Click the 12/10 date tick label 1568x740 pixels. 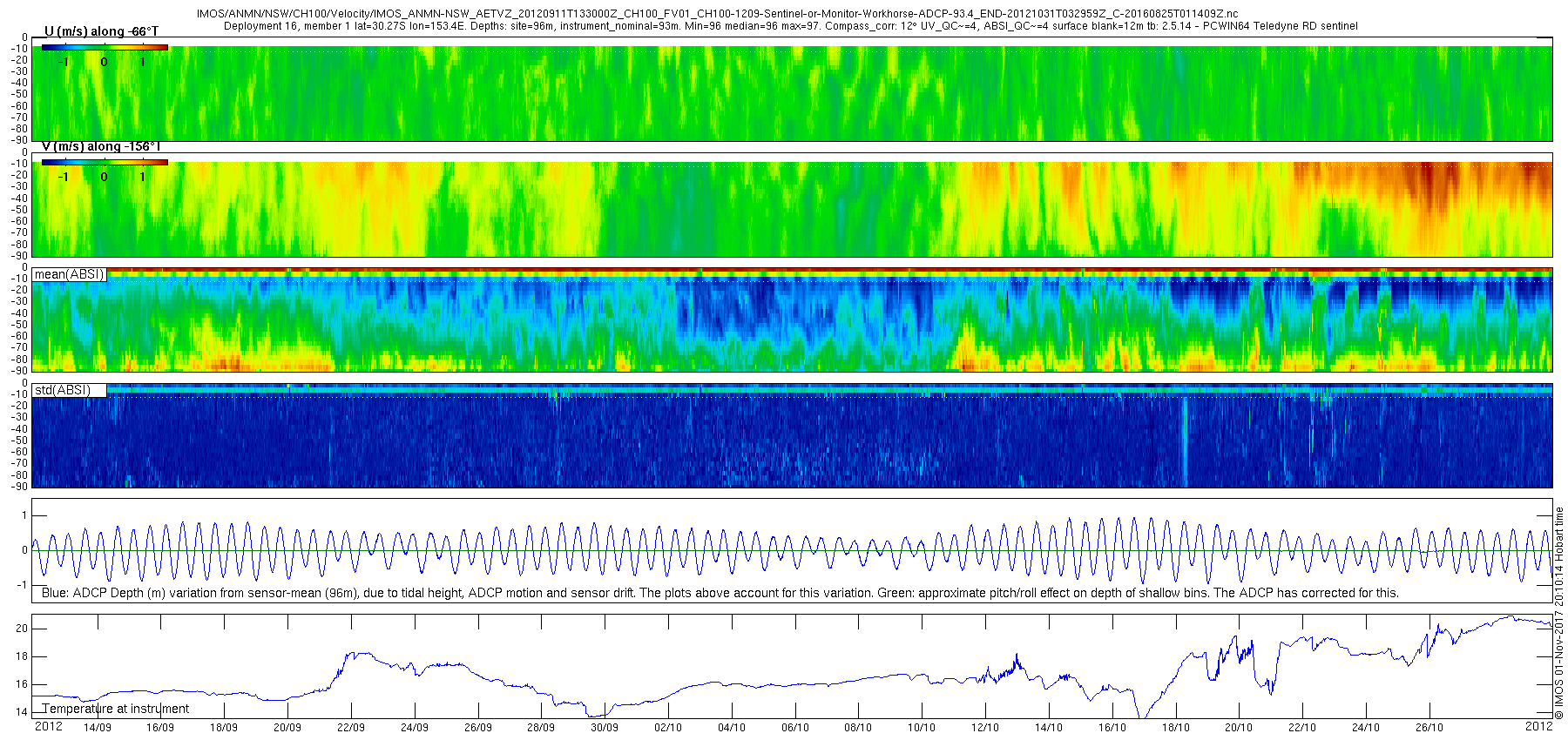pos(985,728)
